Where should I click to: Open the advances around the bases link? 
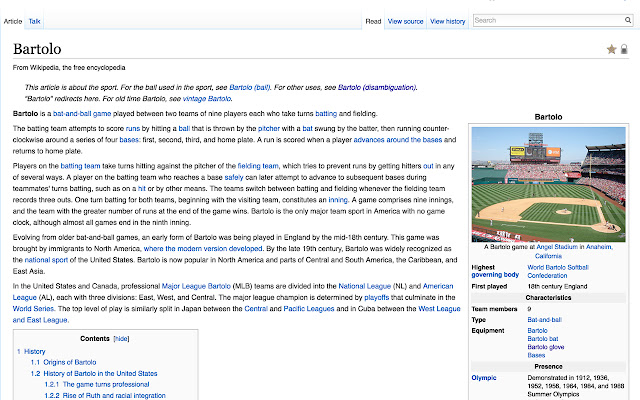click(x=398, y=140)
